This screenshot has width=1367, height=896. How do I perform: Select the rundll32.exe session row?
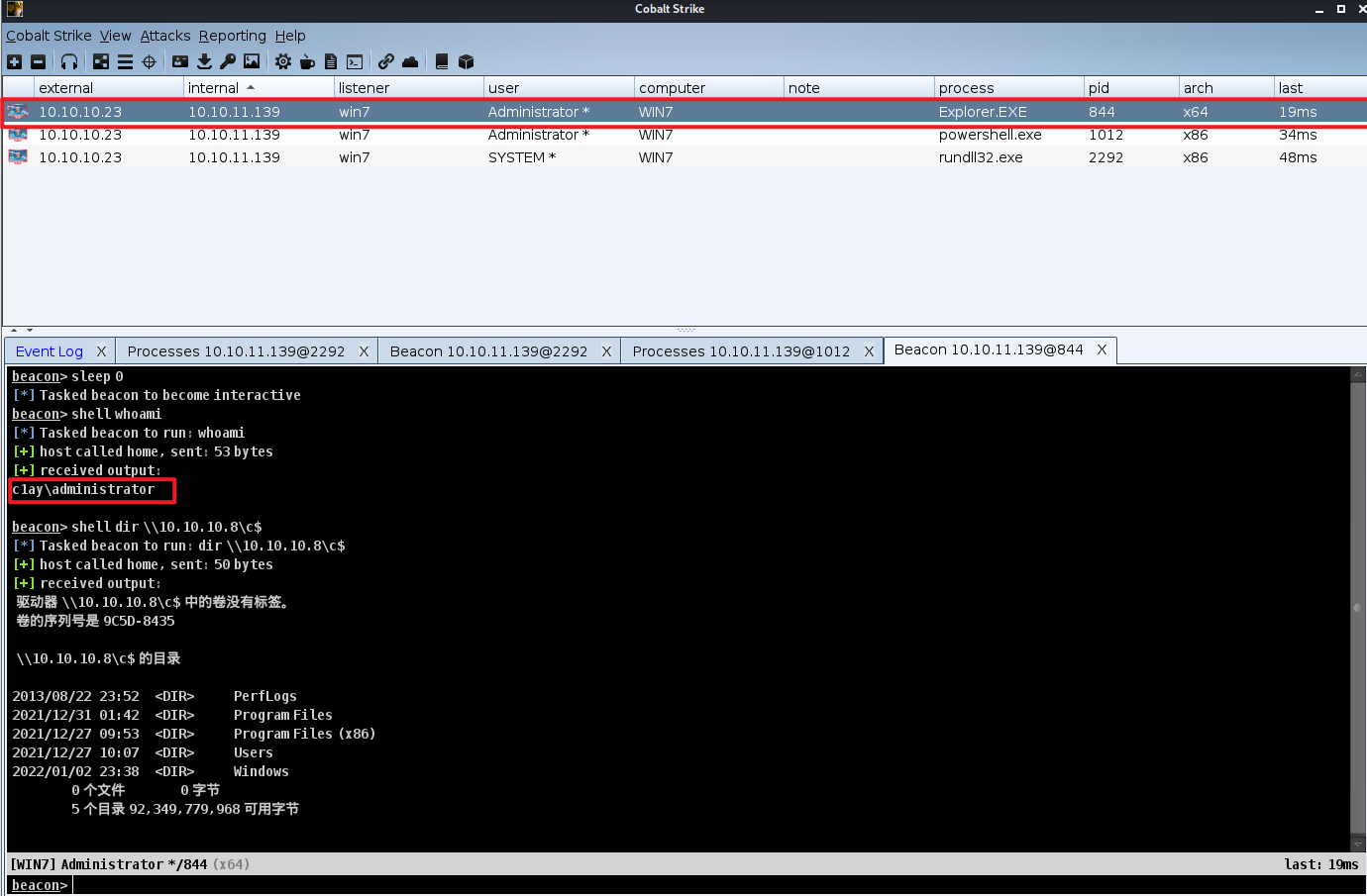click(684, 157)
